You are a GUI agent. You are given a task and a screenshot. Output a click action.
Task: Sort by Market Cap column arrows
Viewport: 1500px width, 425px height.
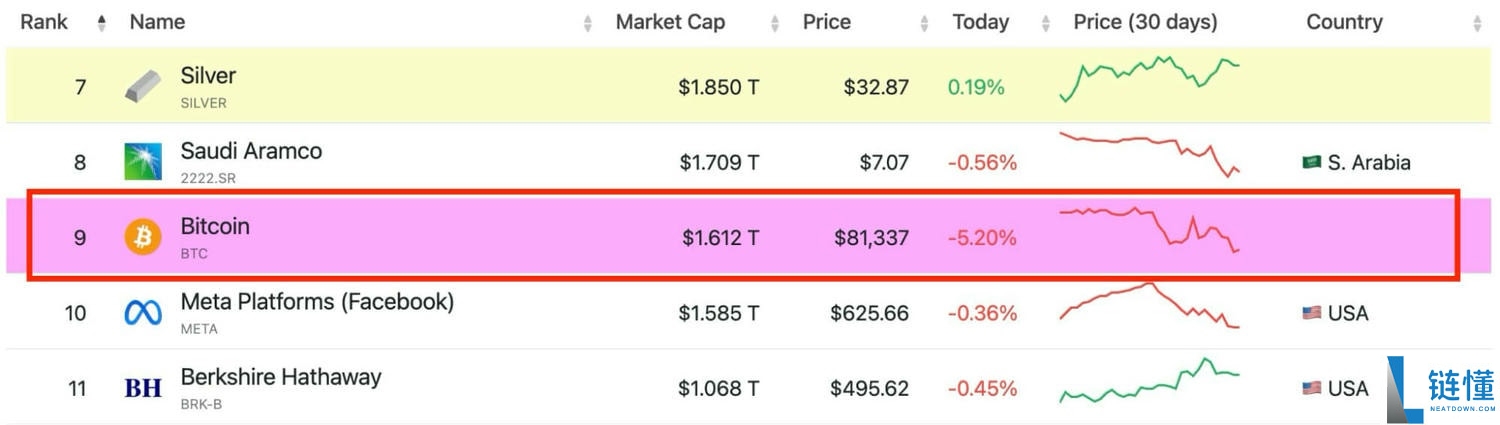[775, 23]
